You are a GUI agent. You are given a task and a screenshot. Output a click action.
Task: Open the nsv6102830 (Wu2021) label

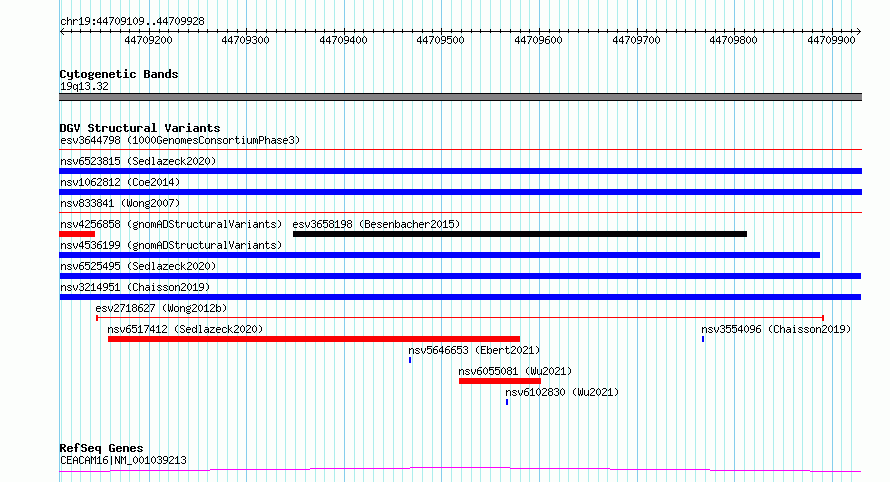pos(562,392)
